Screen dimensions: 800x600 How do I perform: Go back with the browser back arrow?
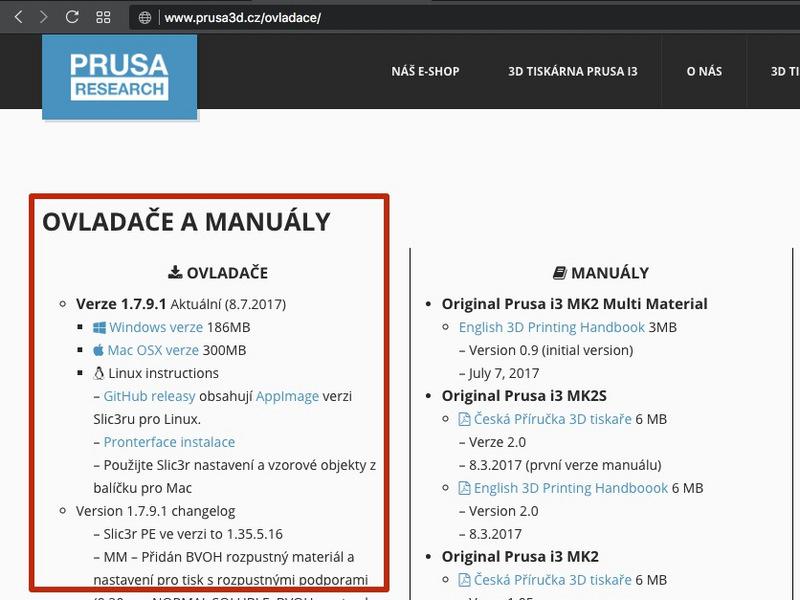[18, 17]
